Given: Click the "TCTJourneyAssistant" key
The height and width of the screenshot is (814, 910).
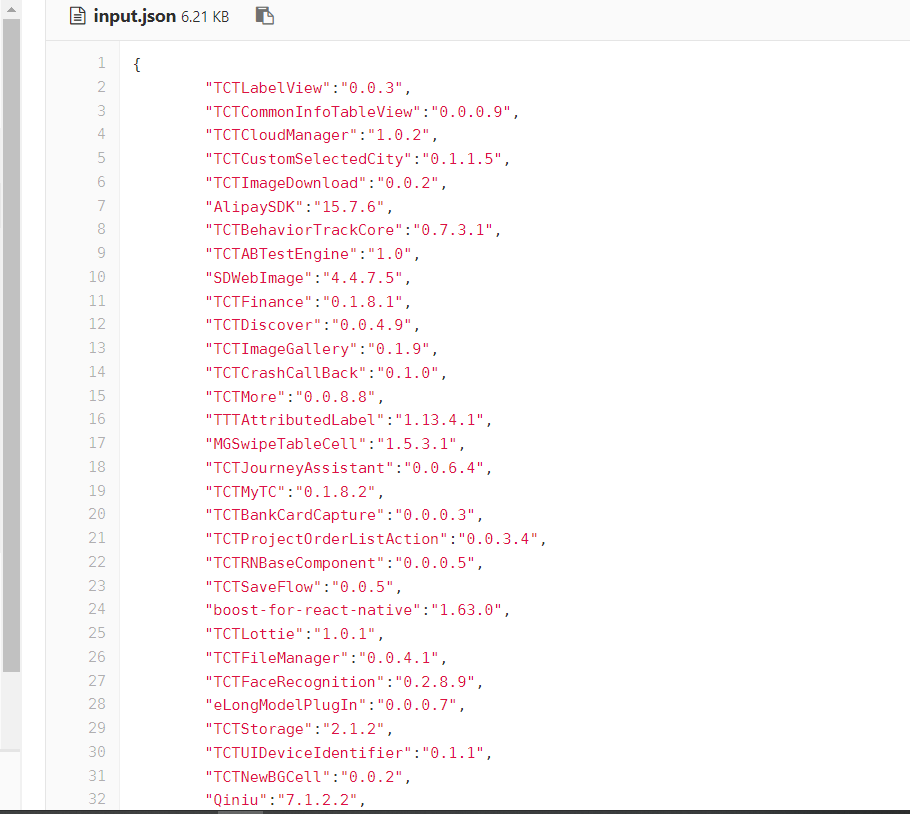Looking at the screenshot, I should (299, 468).
